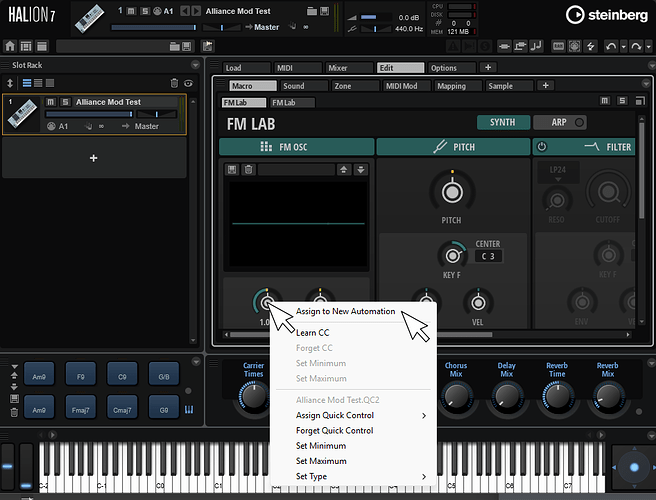The height and width of the screenshot is (500, 656).
Task: Click the trash icon left of pads
Action: (14, 413)
